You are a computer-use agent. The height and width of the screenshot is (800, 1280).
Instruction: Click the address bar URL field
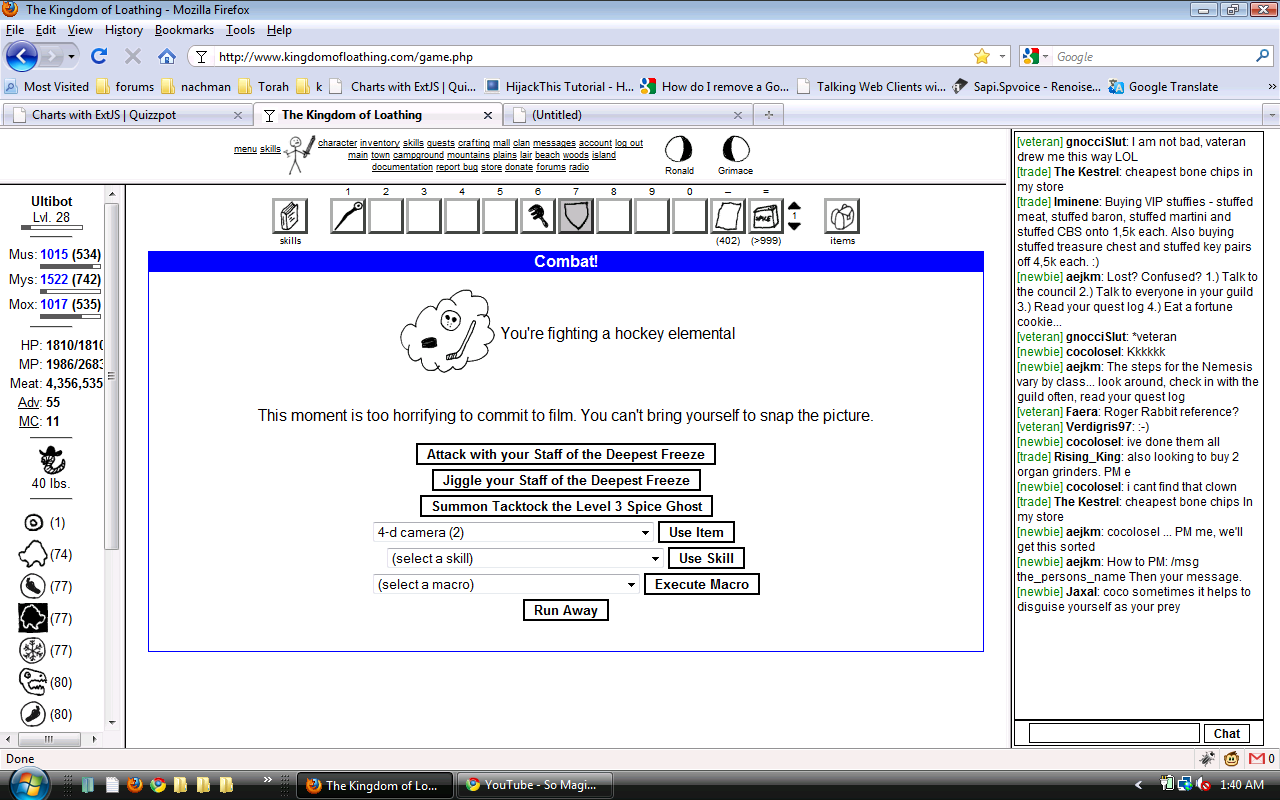tap(592, 57)
